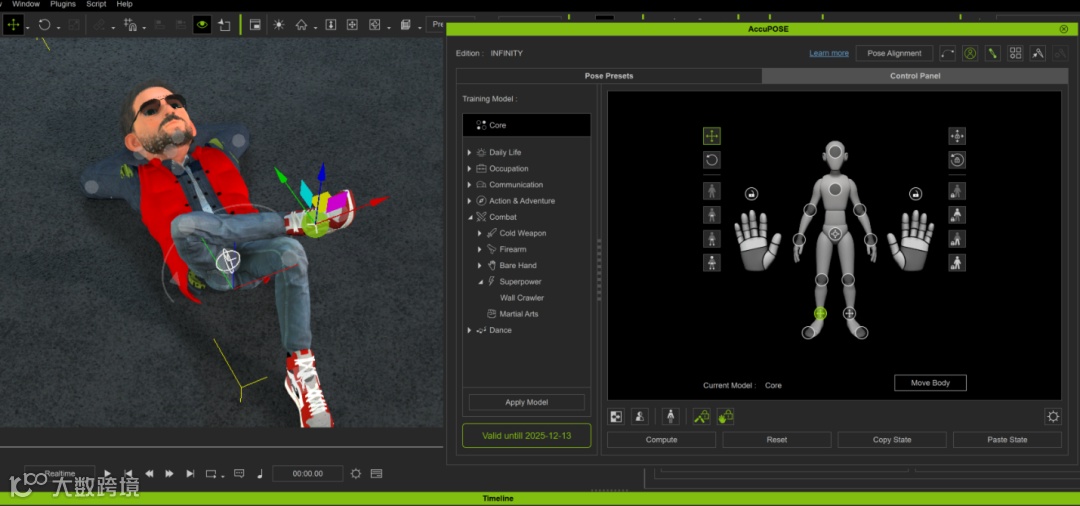
Task: Select the Wall Crawler model
Action: 521,298
